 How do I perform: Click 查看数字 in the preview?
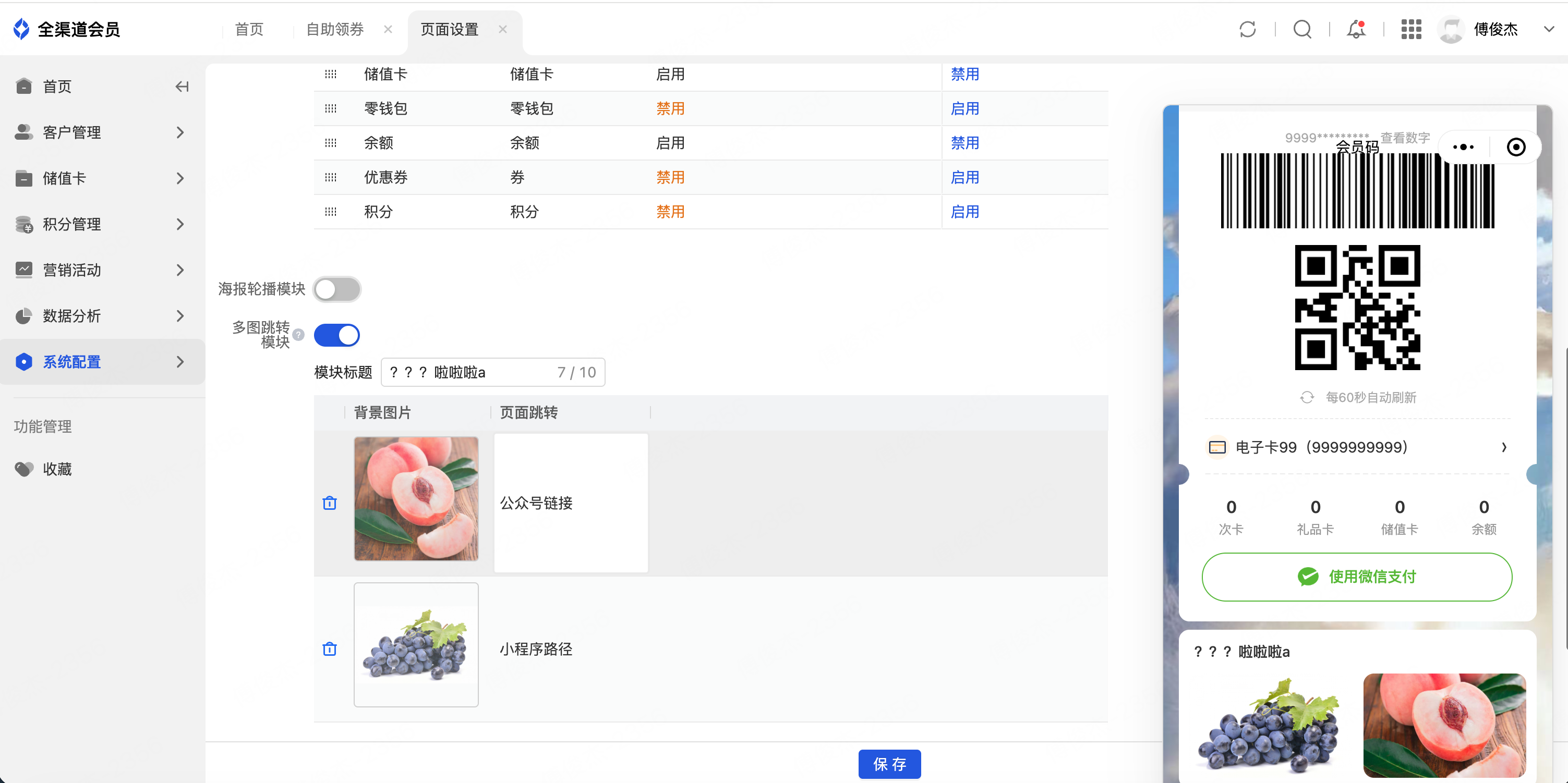click(x=1405, y=138)
